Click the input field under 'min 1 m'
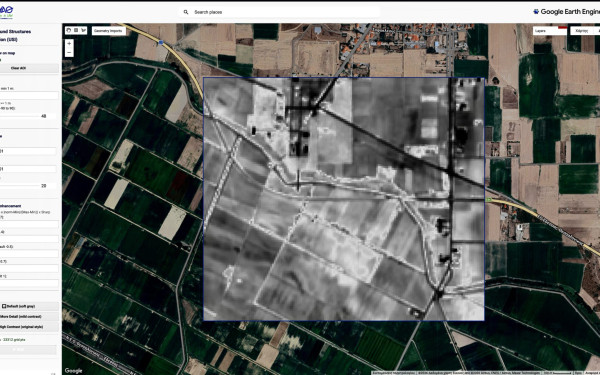The width and height of the screenshot is (600, 375). click(29, 95)
